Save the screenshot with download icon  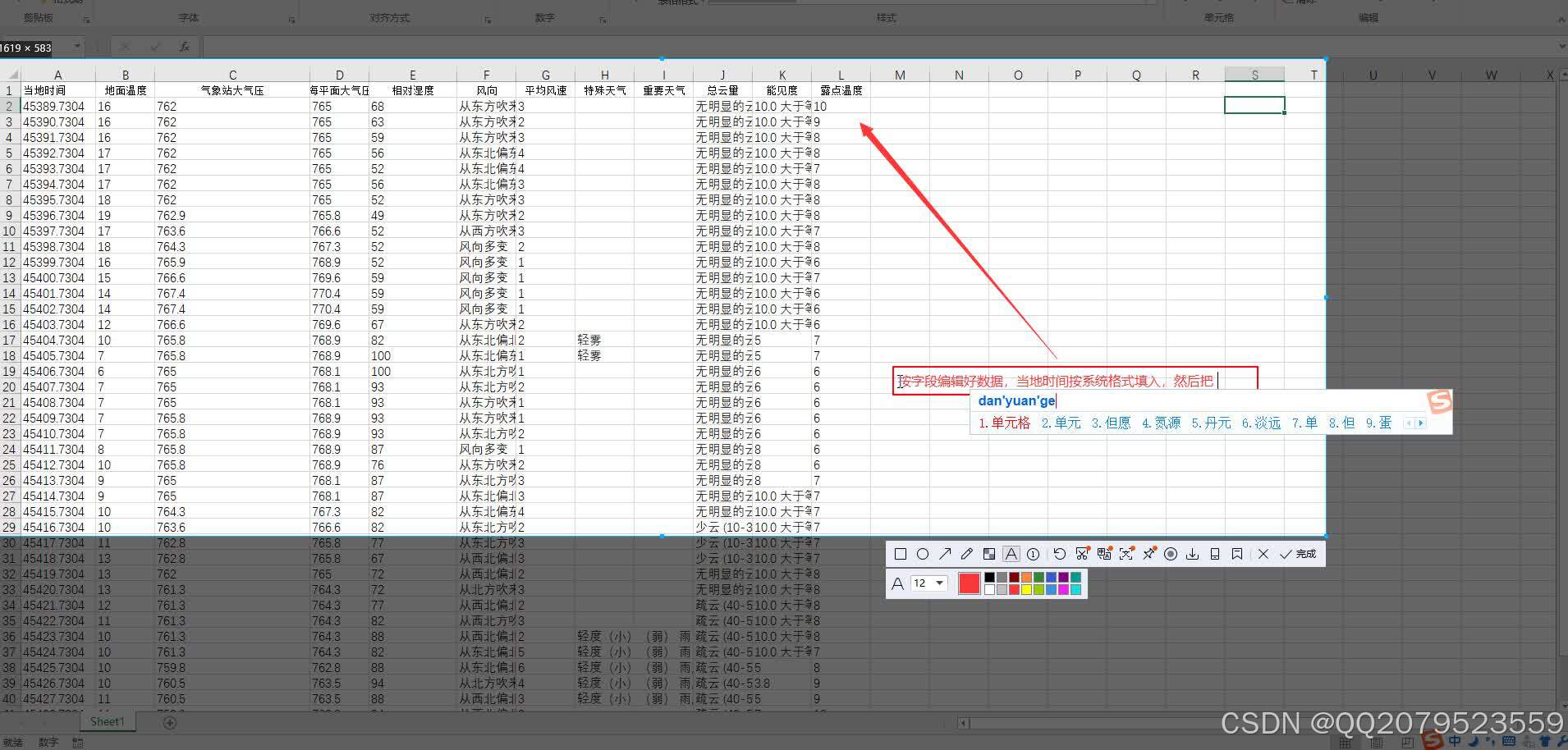tap(1193, 554)
